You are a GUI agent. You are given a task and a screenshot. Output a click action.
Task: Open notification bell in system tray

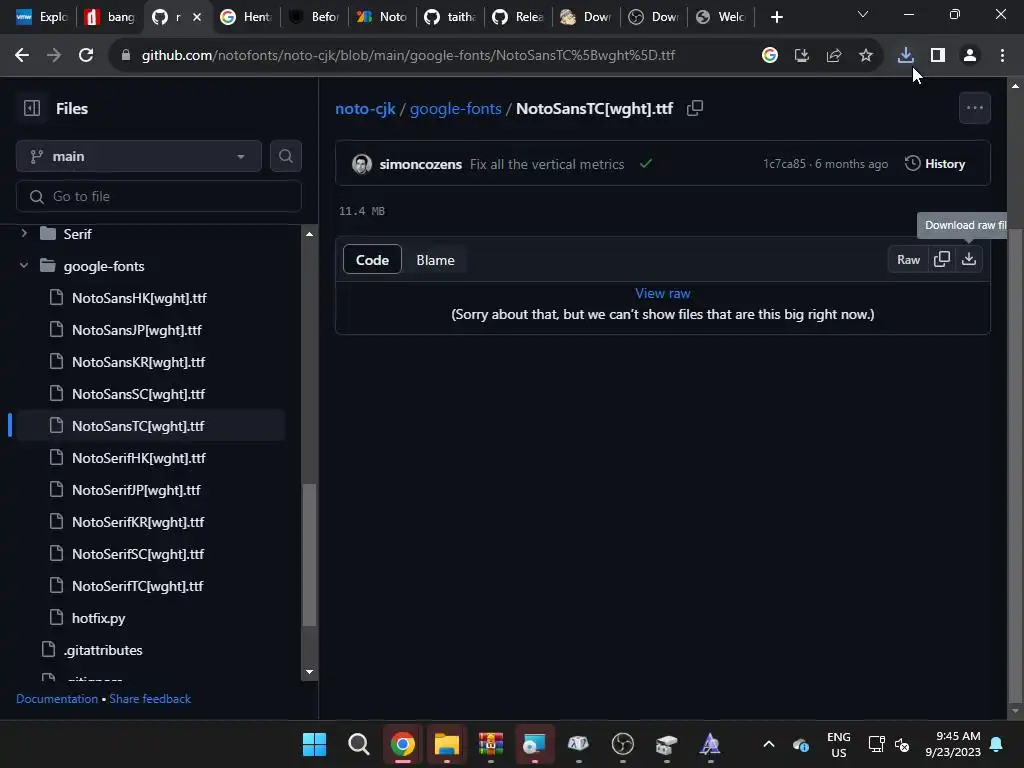pos(997,744)
